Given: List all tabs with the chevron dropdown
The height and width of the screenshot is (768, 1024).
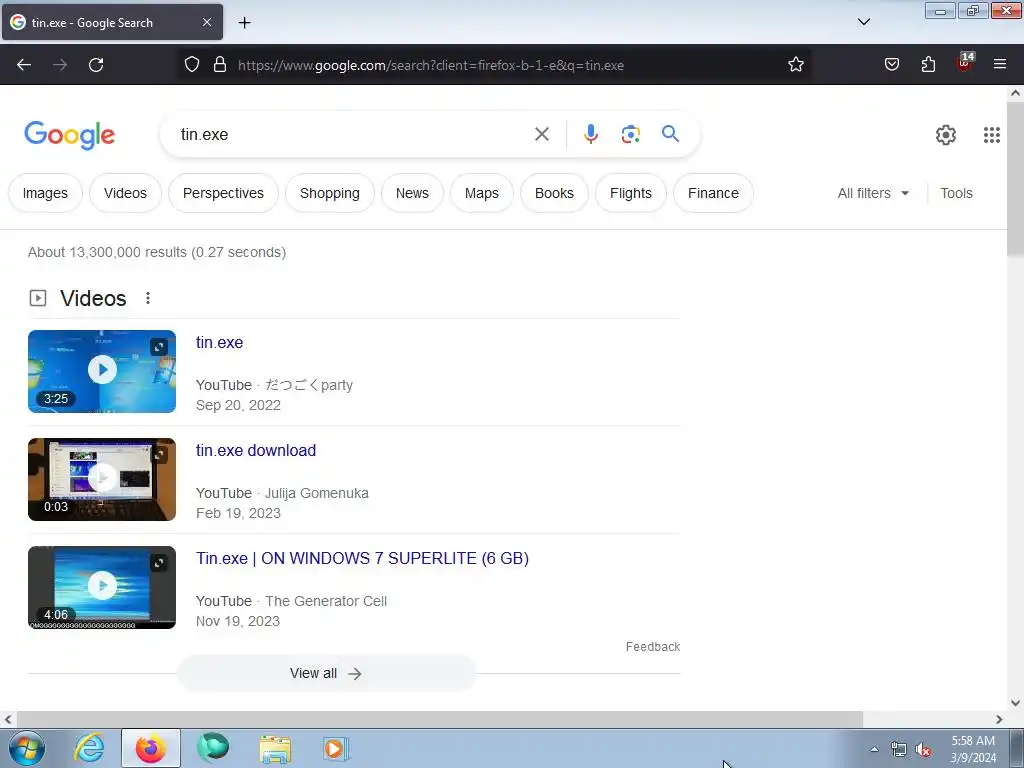Looking at the screenshot, I should 863,22.
